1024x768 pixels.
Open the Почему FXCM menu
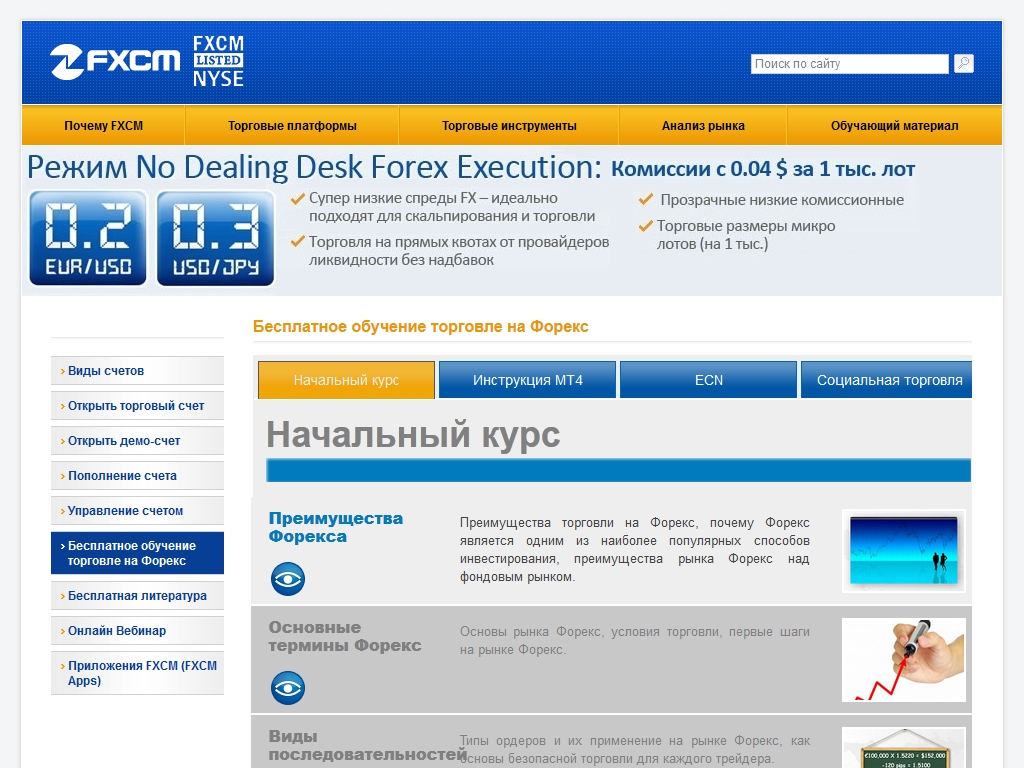point(103,126)
